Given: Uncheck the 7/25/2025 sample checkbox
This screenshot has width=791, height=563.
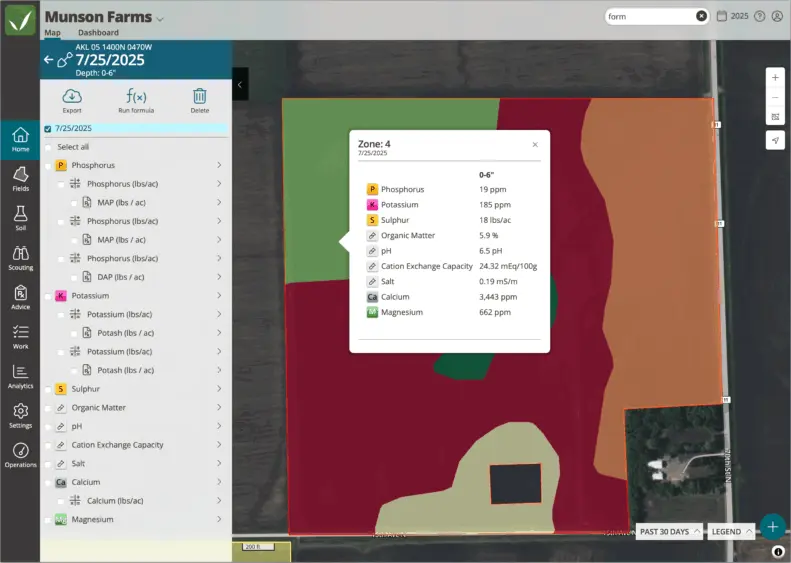Looking at the screenshot, I should click(x=47, y=128).
